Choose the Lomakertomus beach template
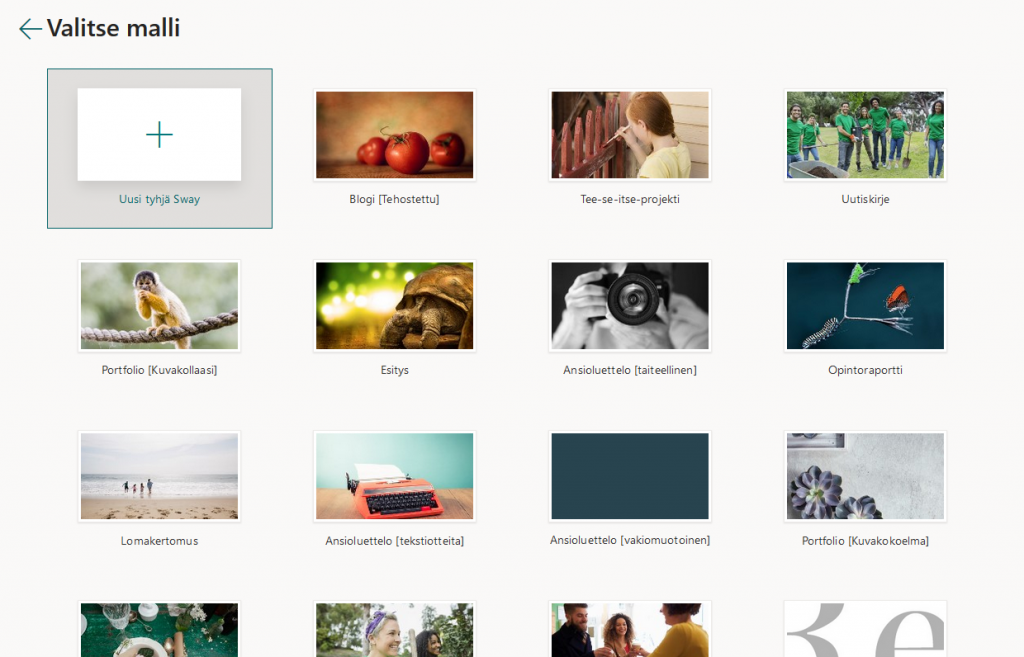The height and width of the screenshot is (657, 1024). [159, 476]
